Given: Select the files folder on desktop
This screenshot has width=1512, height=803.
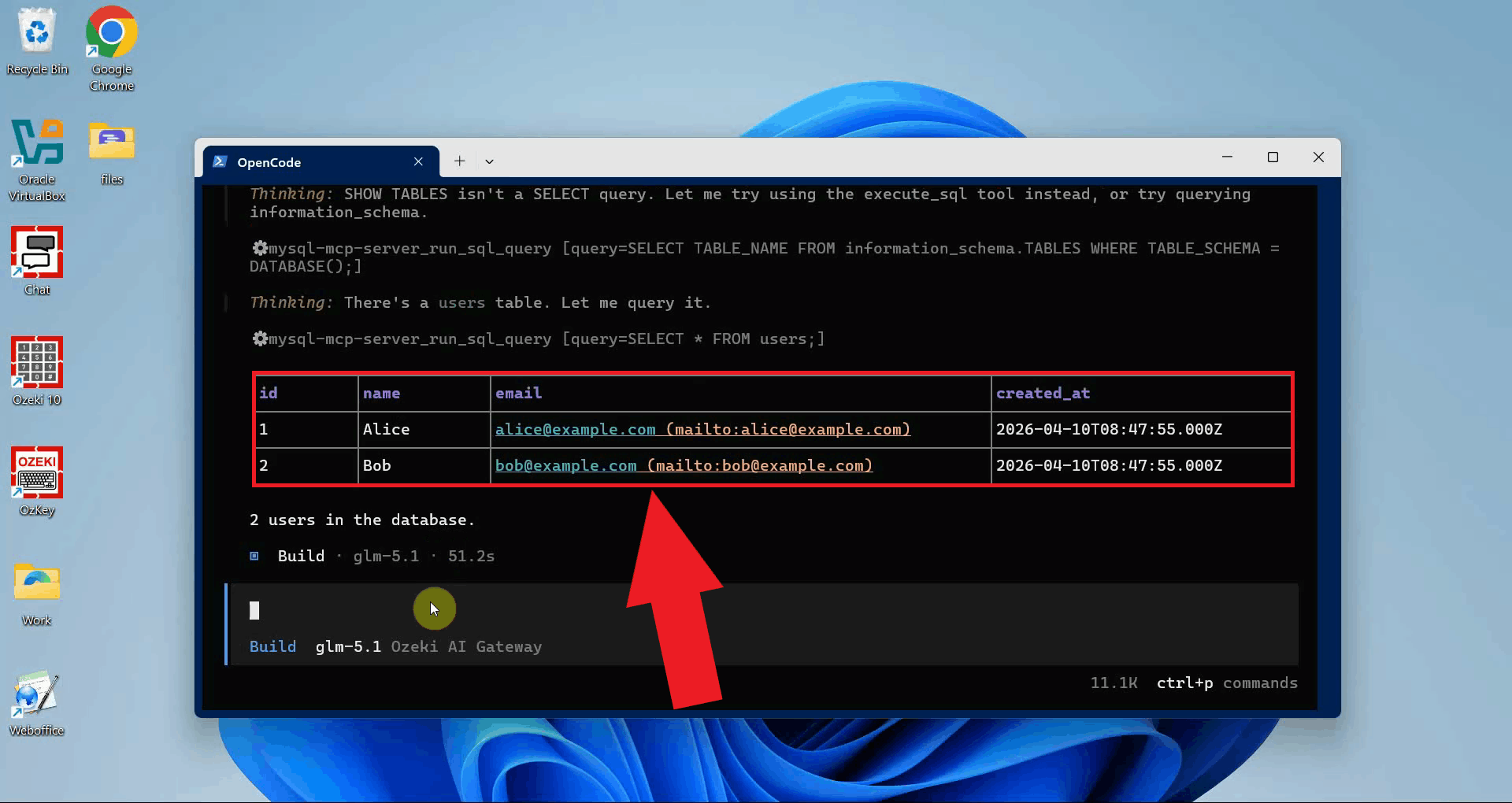Looking at the screenshot, I should click(112, 154).
